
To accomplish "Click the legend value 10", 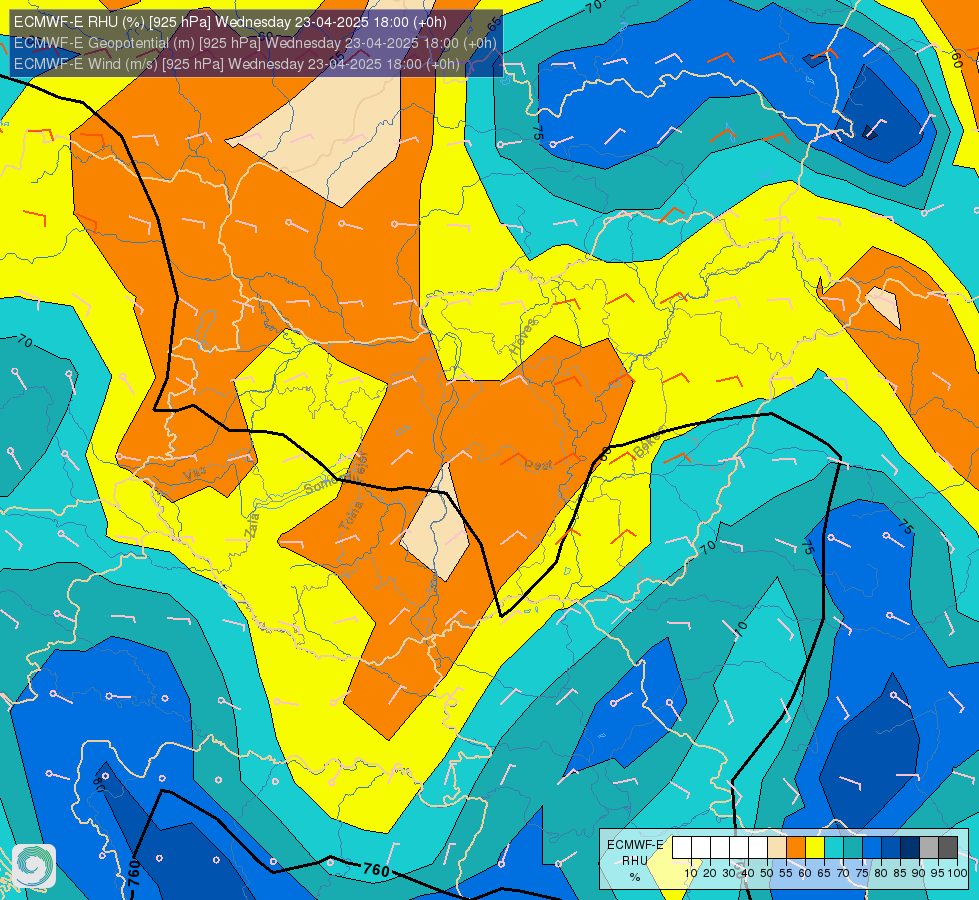I will point(691,873).
